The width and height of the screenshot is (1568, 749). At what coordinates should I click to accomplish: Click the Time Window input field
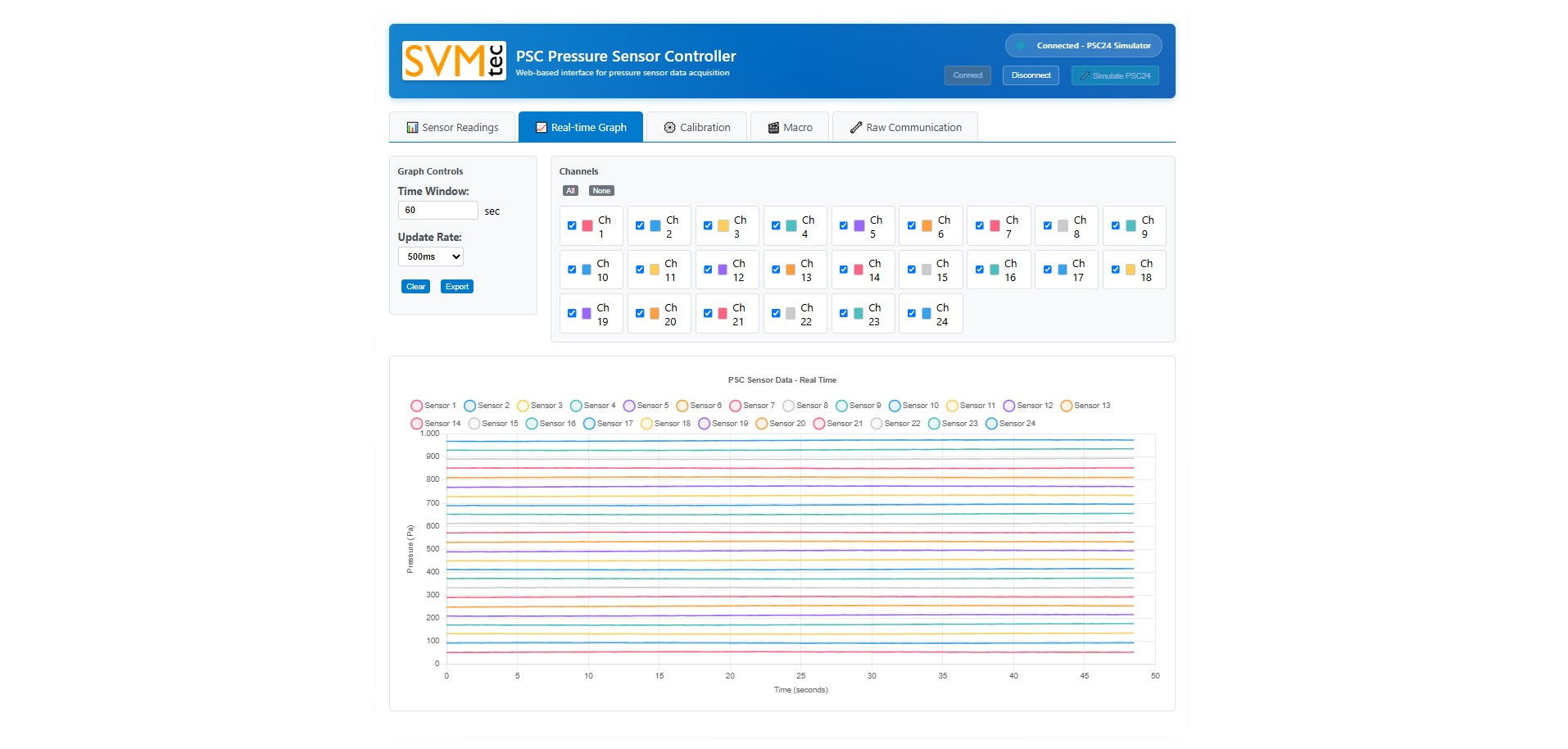437,211
